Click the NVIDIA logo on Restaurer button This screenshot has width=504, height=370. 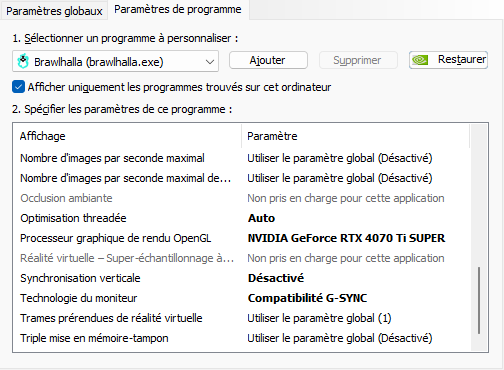420,60
